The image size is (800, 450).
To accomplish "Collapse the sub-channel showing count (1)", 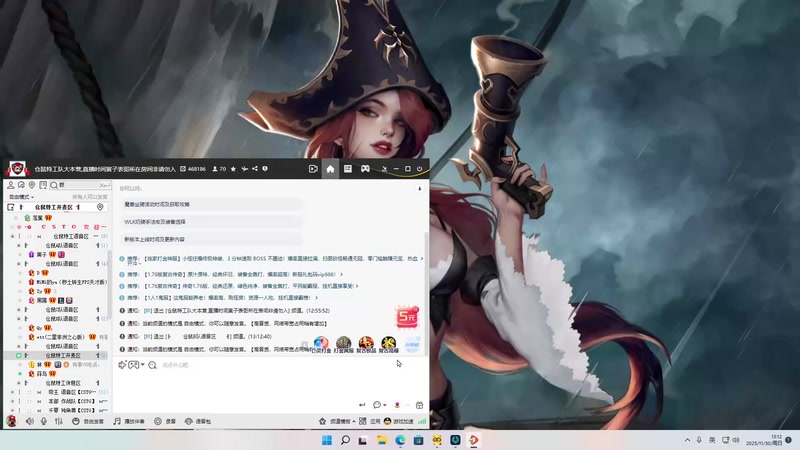I will [x=19, y=245].
